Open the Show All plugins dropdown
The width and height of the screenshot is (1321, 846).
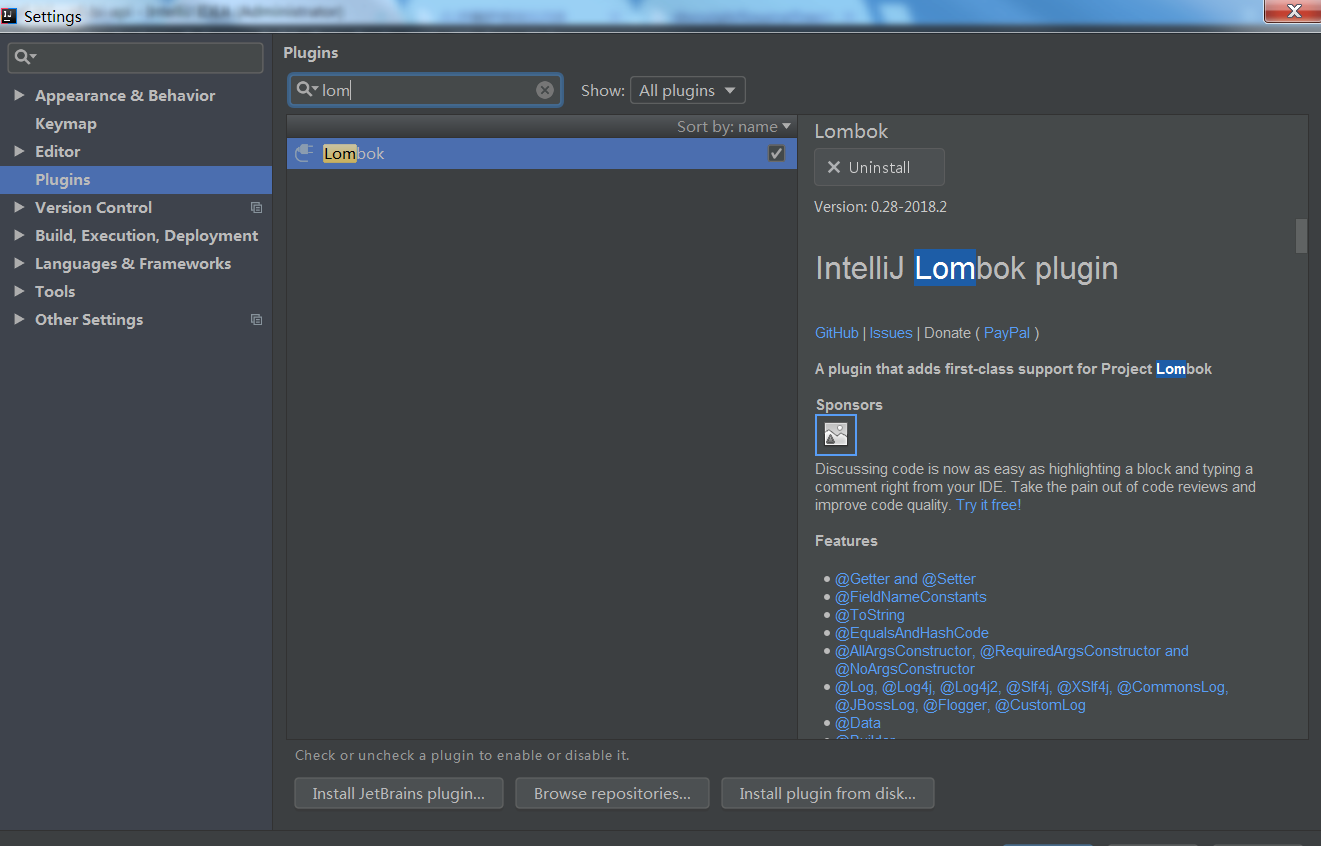click(687, 90)
